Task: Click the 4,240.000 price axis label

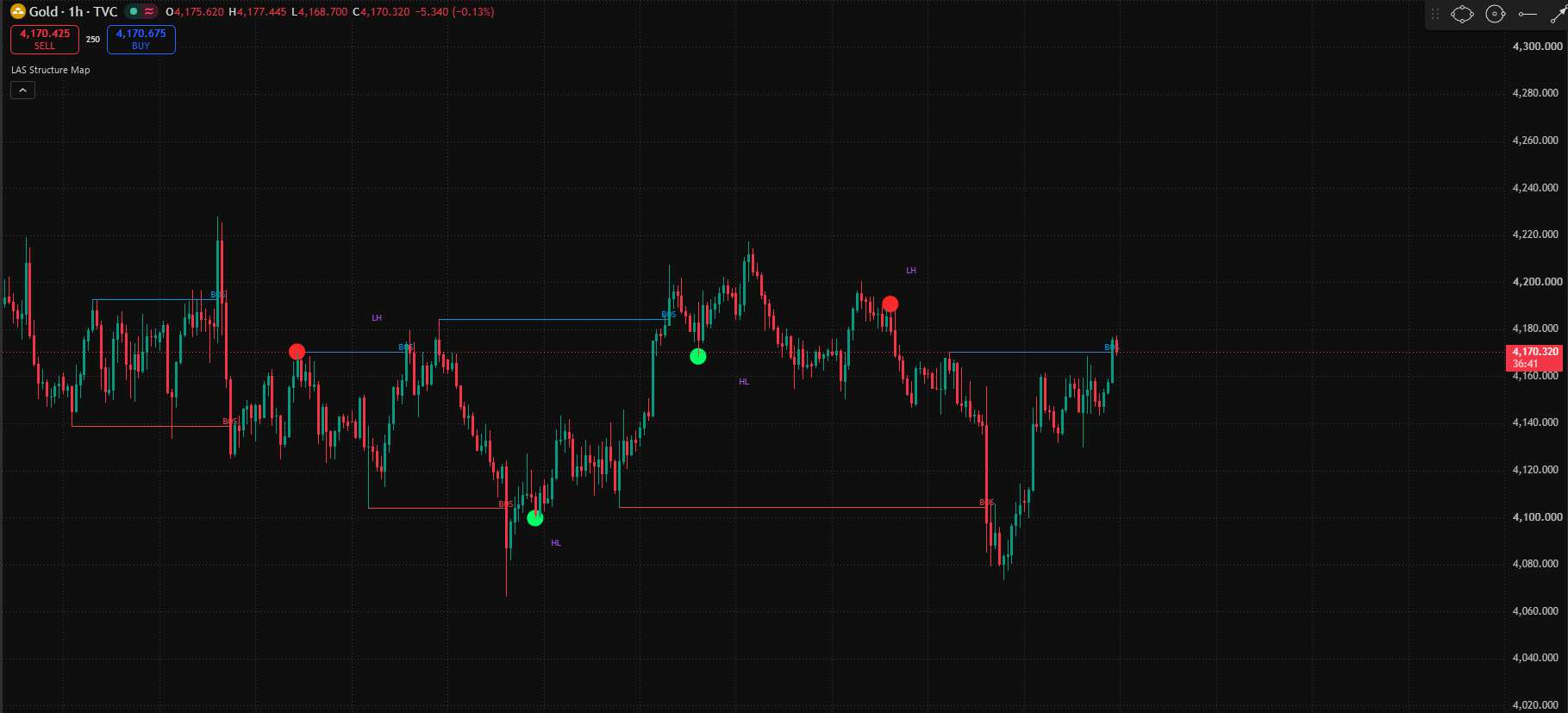Action: [1537, 187]
